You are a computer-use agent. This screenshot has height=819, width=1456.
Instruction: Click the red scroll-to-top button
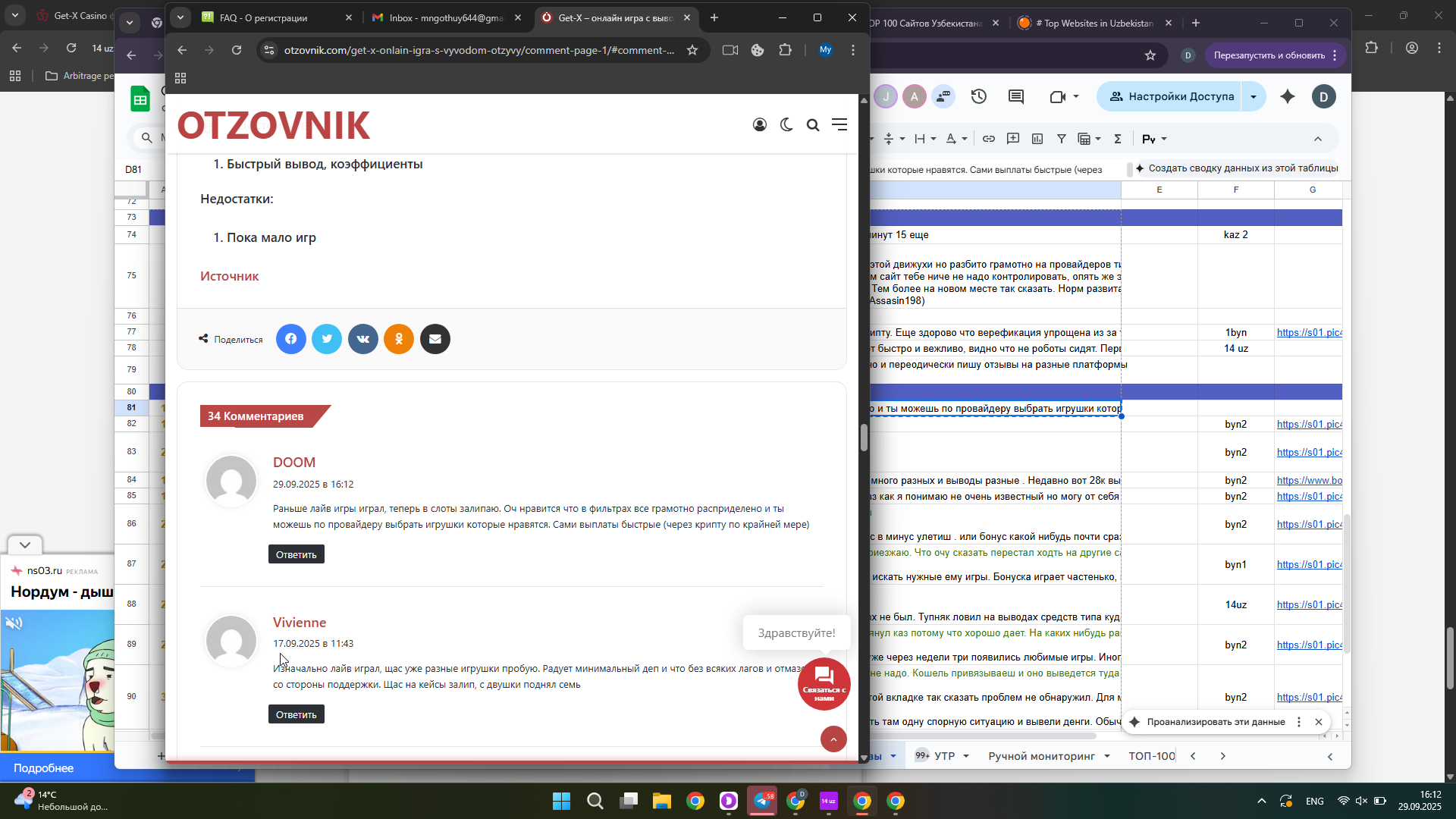click(833, 739)
